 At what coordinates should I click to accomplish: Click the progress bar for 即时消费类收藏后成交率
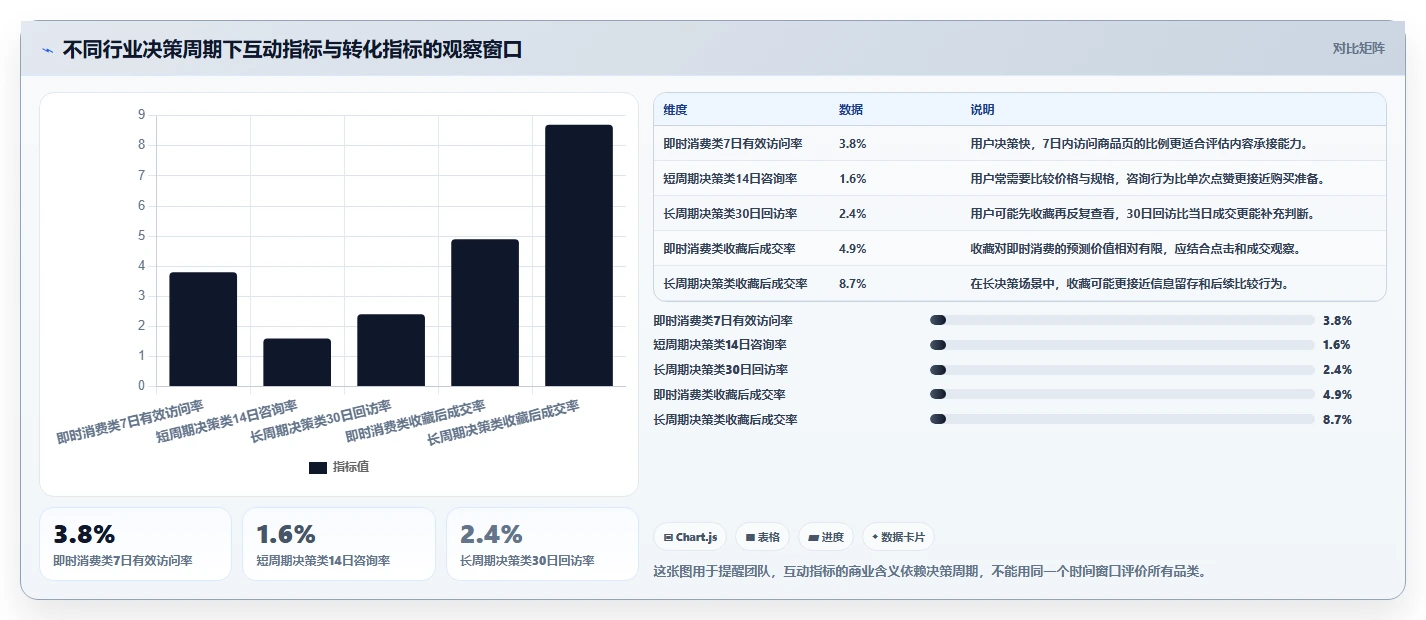click(1122, 395)
